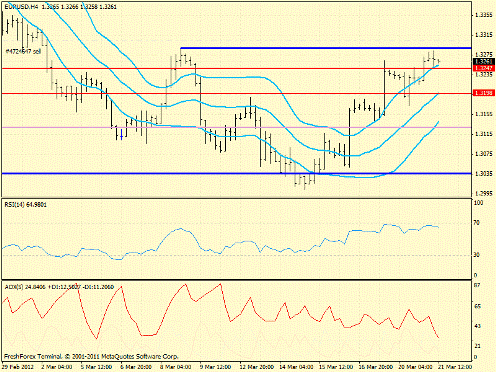Click the 20 Mar 04:00 time label
This screenshot has height=372, width=496.
click(416, 367)
